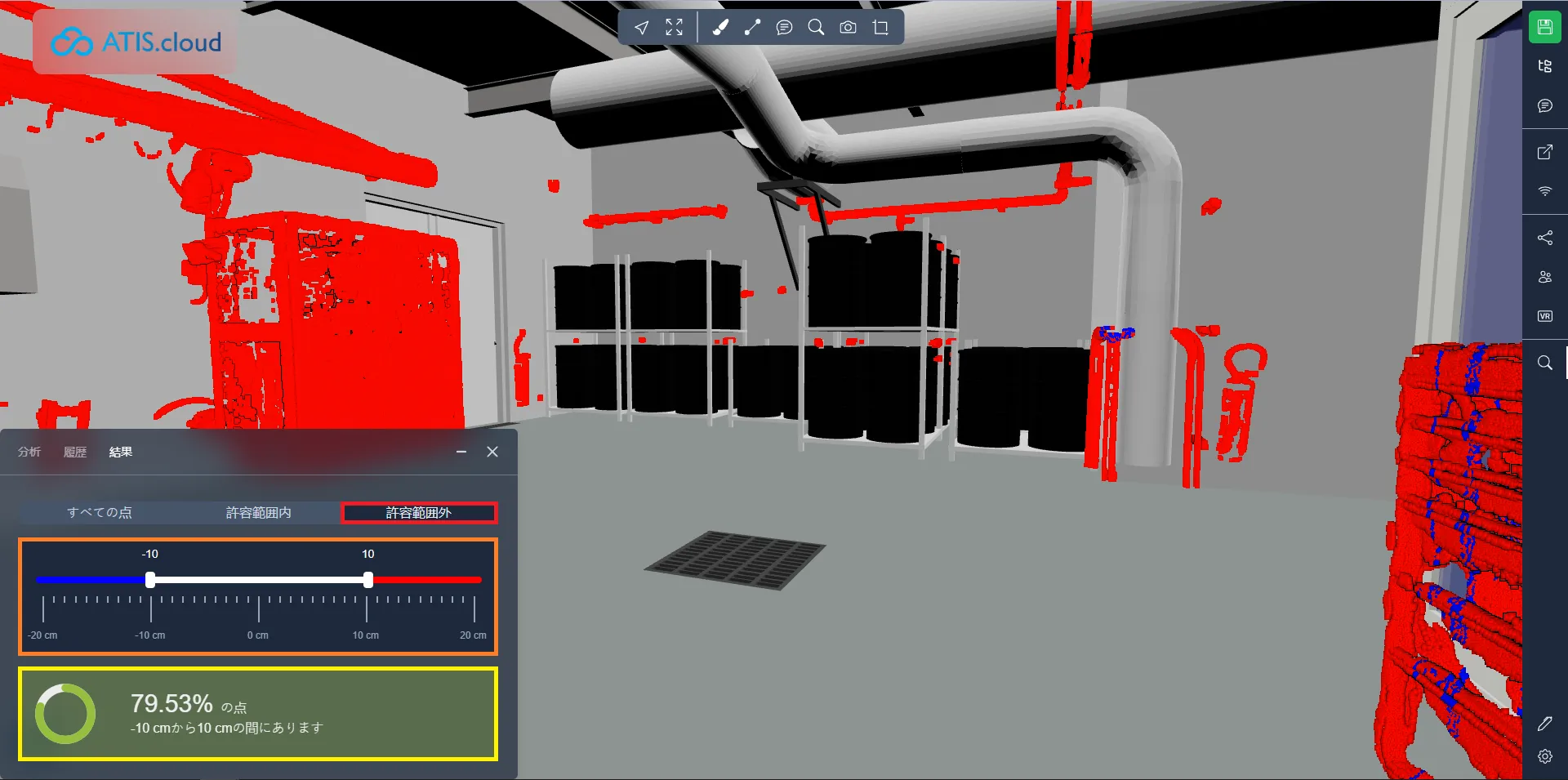Open the VR mode icon

(1544, 316)
